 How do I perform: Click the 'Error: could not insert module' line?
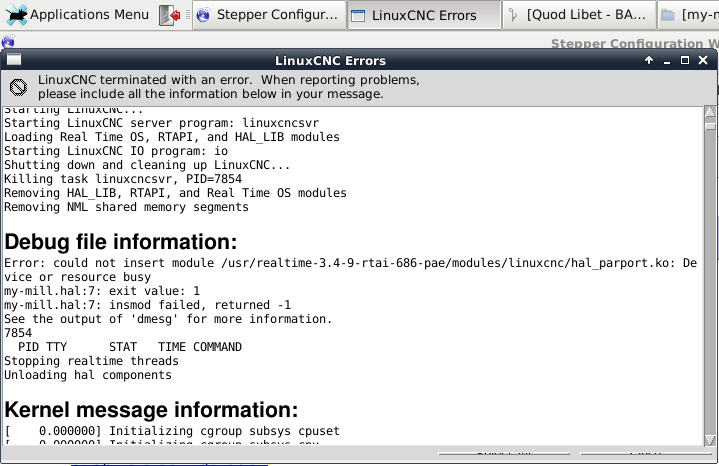coord(351,263)
